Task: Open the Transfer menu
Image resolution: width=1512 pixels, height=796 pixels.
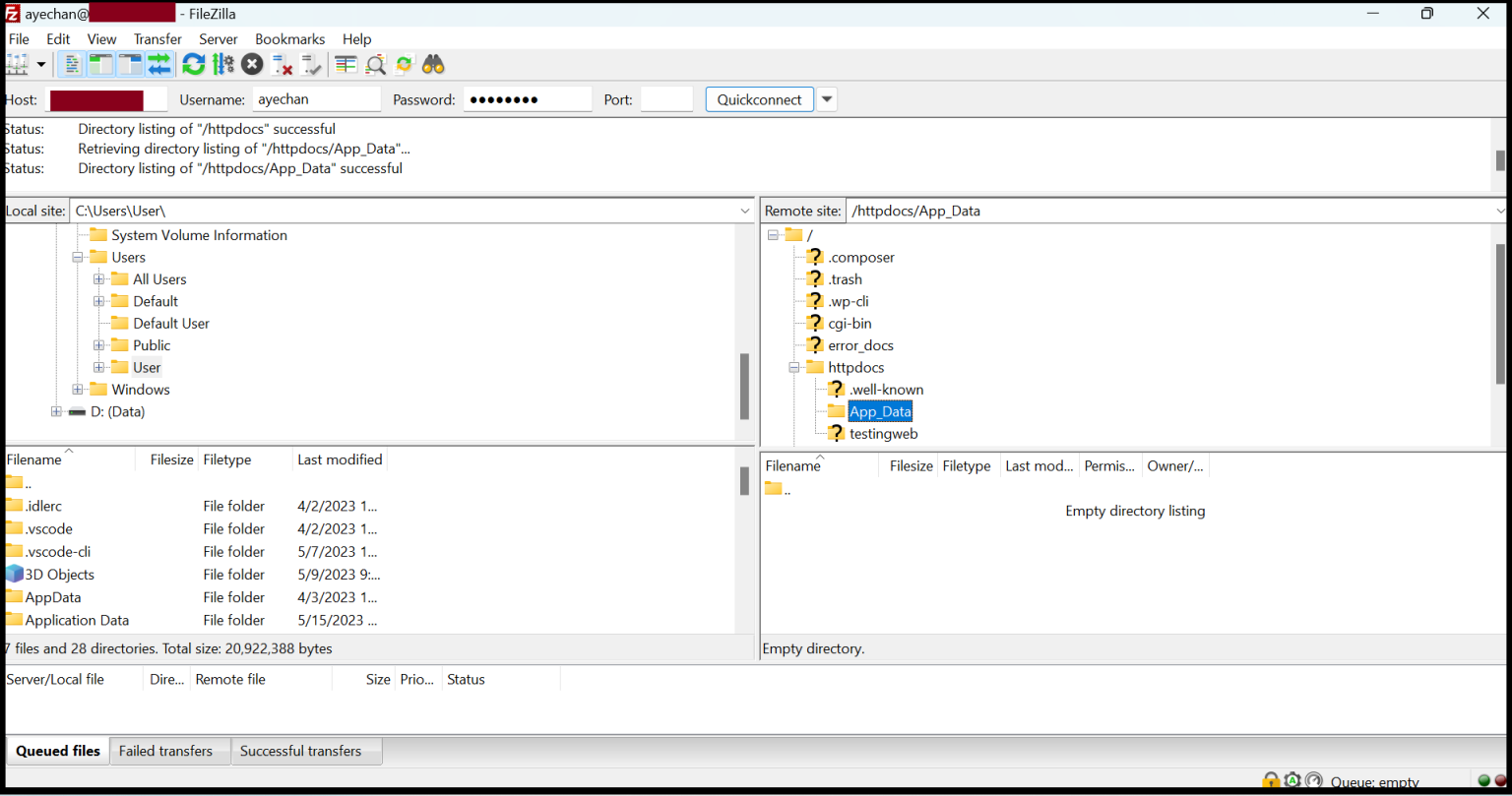Action: (x=157, y=39)
